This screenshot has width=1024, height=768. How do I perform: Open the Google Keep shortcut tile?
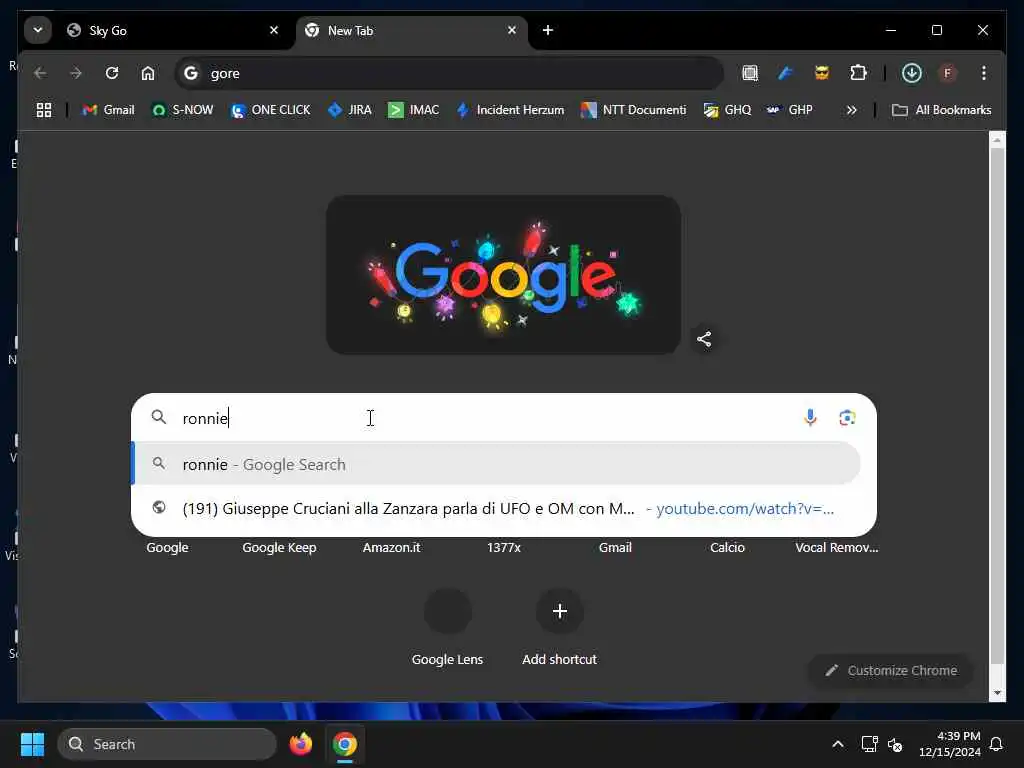280,547
